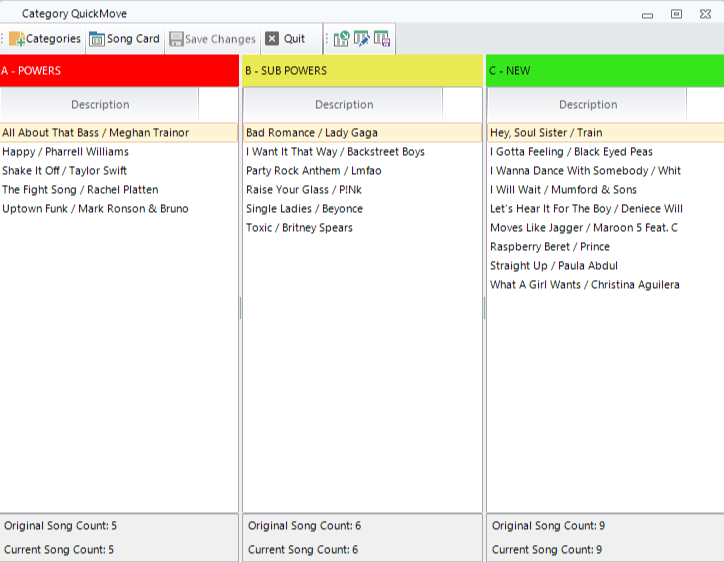Sort A - POWERS by Description column
Screen dimensions: 724x562
pos(99,104)
